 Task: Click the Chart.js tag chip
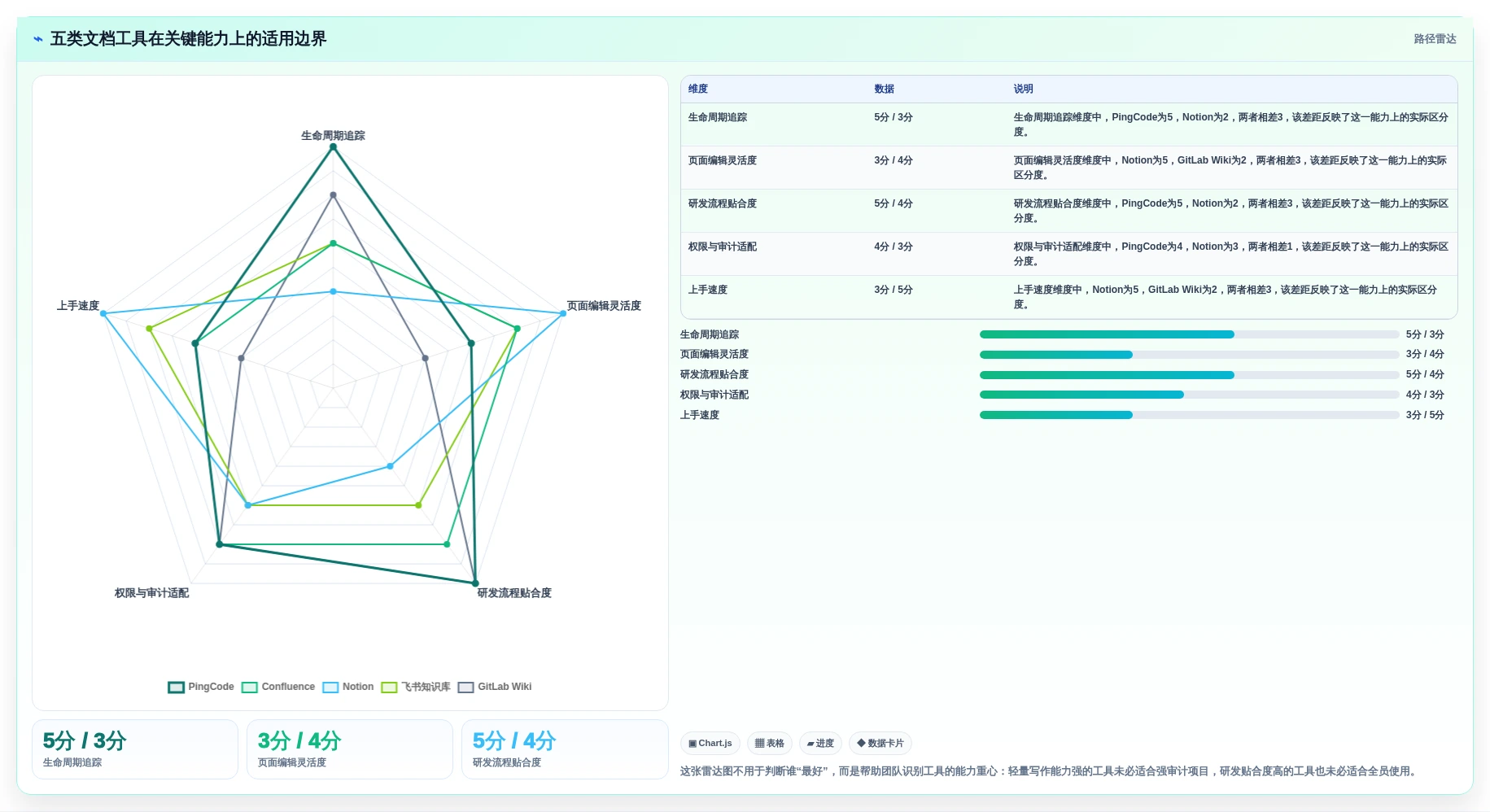(710, 743)
